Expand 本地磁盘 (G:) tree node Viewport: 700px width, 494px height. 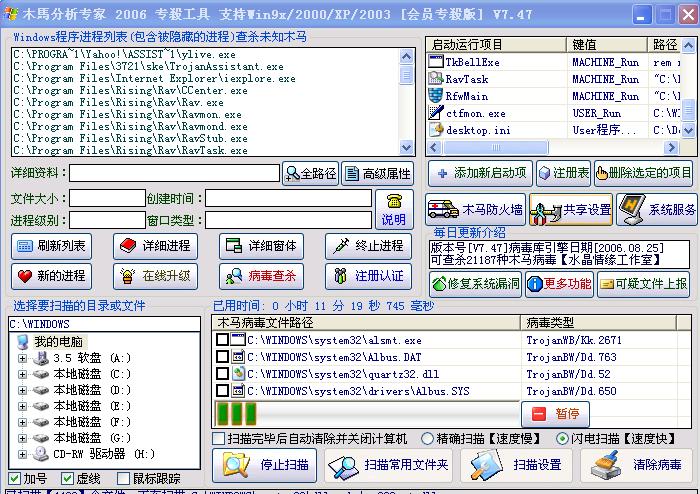click(x=22, y=438)
